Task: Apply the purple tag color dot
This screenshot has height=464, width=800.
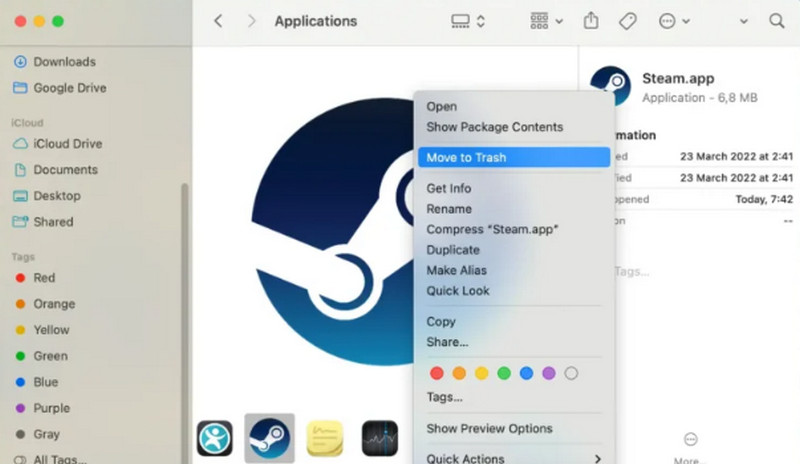Action: click(549, 373)
